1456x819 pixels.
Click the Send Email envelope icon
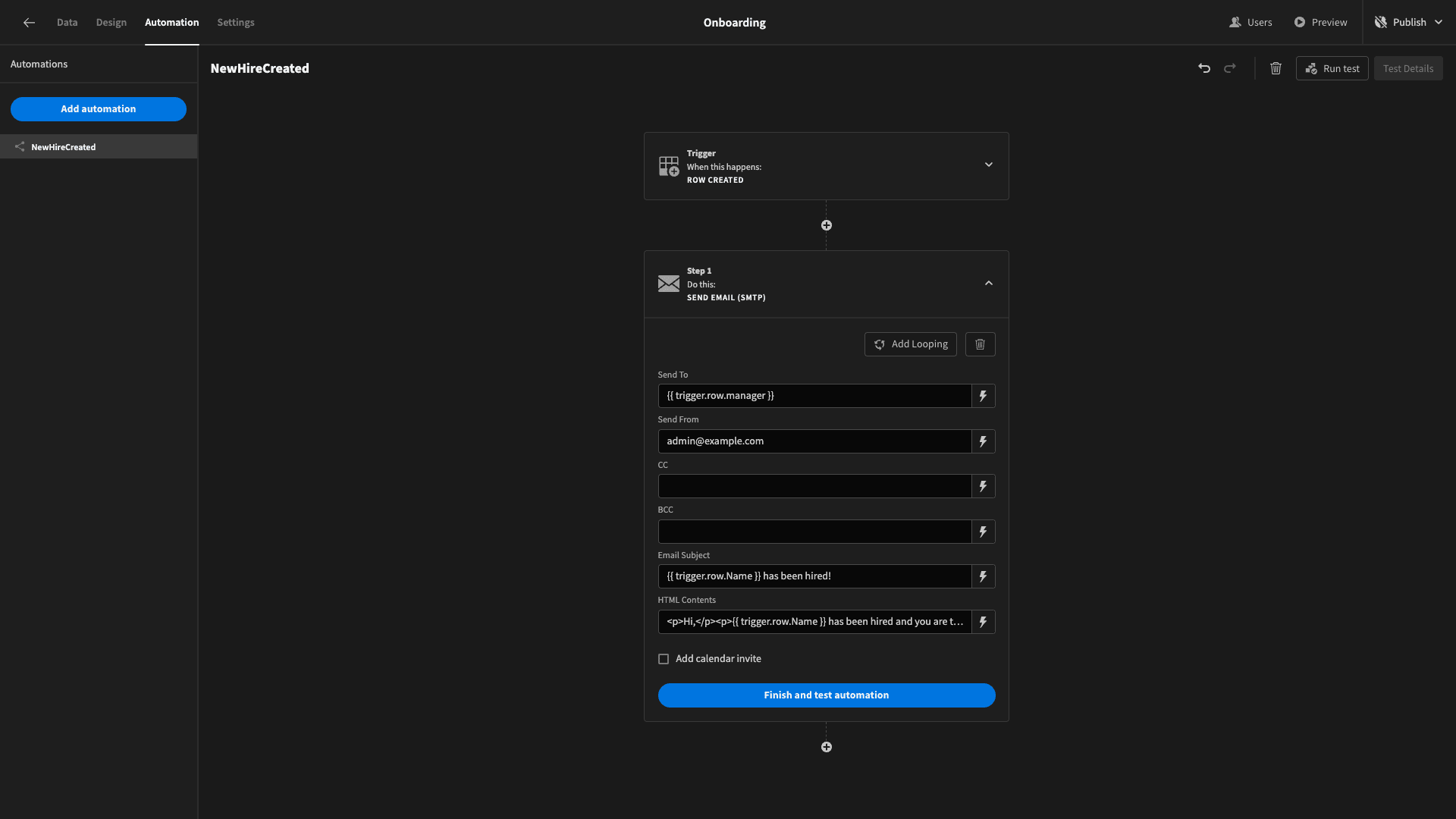point(669,284)
